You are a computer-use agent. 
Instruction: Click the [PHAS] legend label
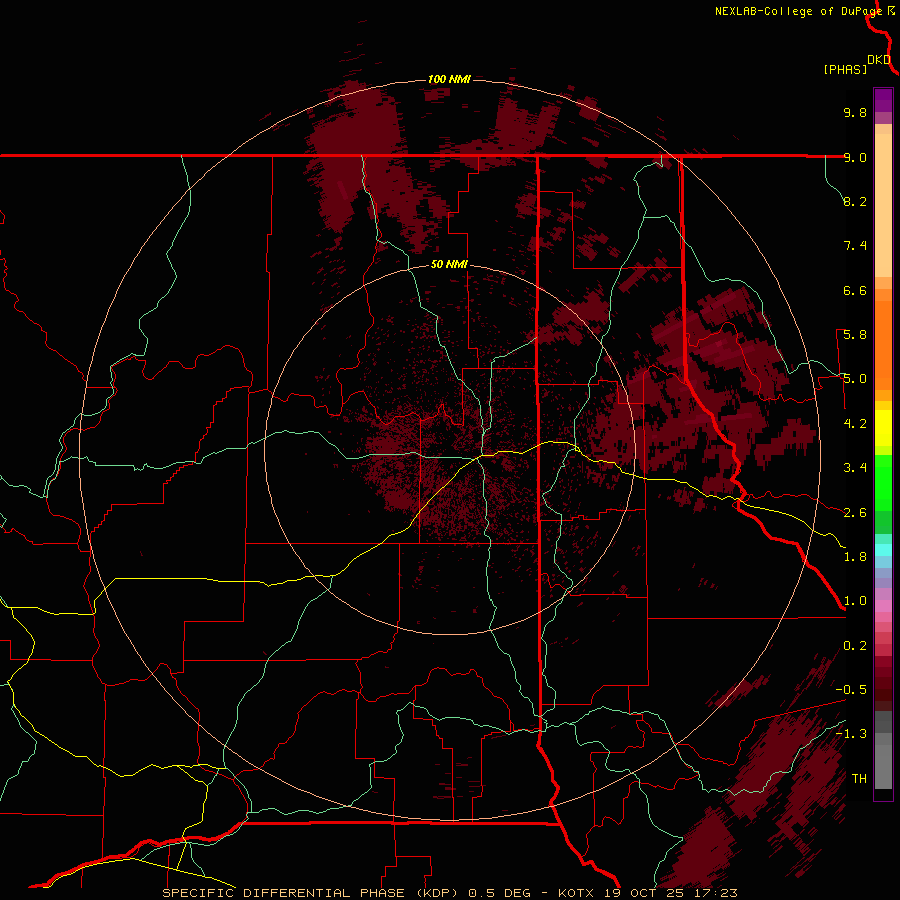845,69
